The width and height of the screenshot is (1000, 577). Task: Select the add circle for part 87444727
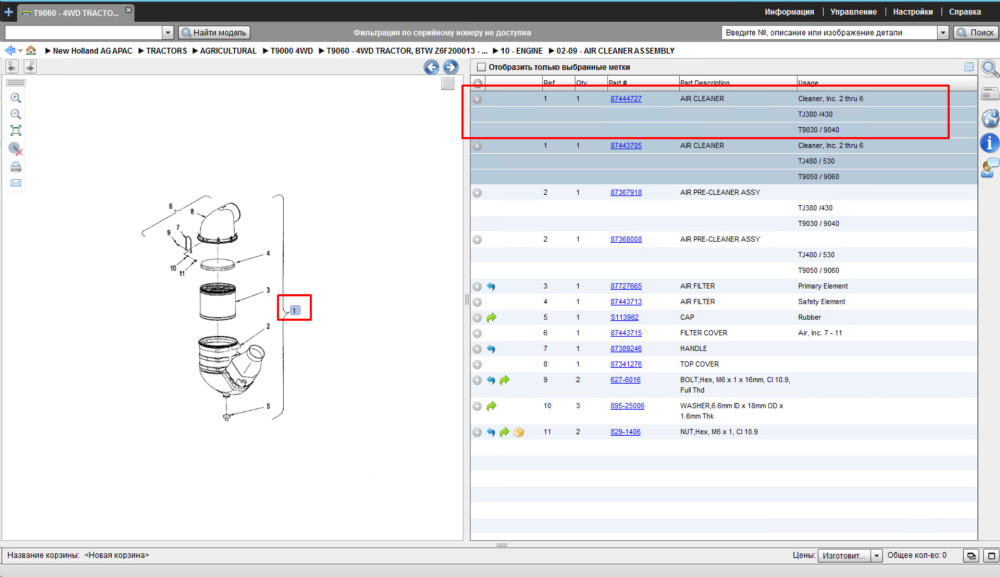coord(477,99)
